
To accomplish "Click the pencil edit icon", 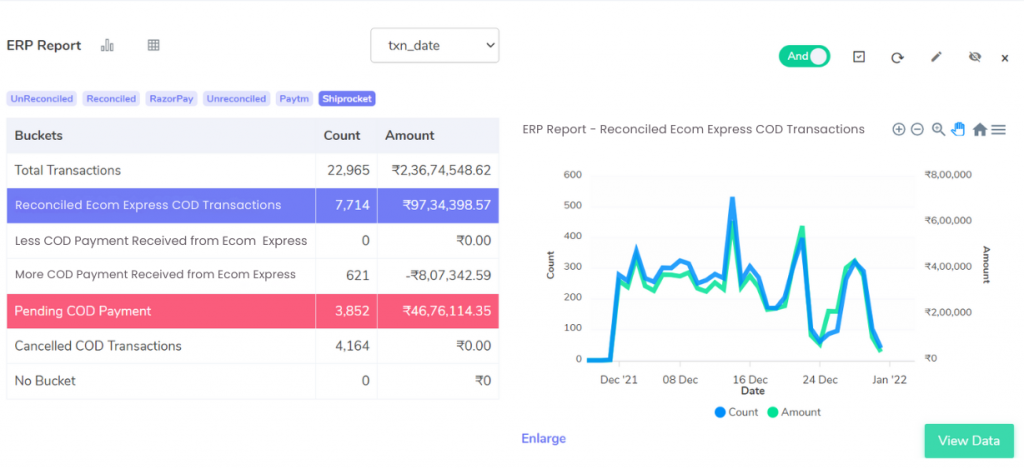I will [x=936, y=57].
